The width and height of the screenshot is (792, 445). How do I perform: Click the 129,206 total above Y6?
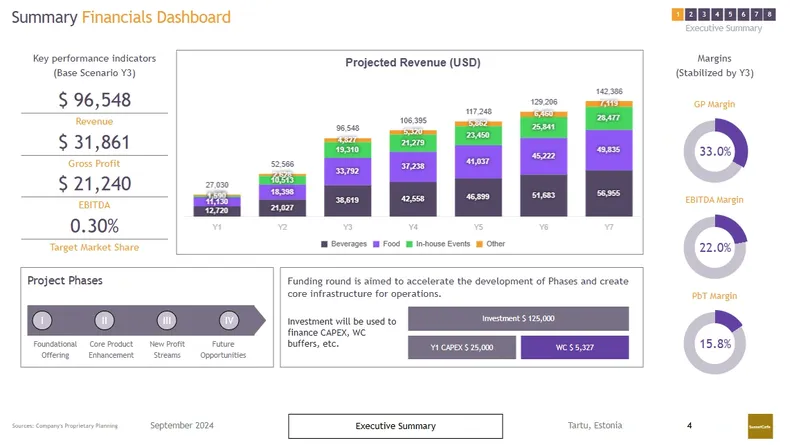point(544,102)
